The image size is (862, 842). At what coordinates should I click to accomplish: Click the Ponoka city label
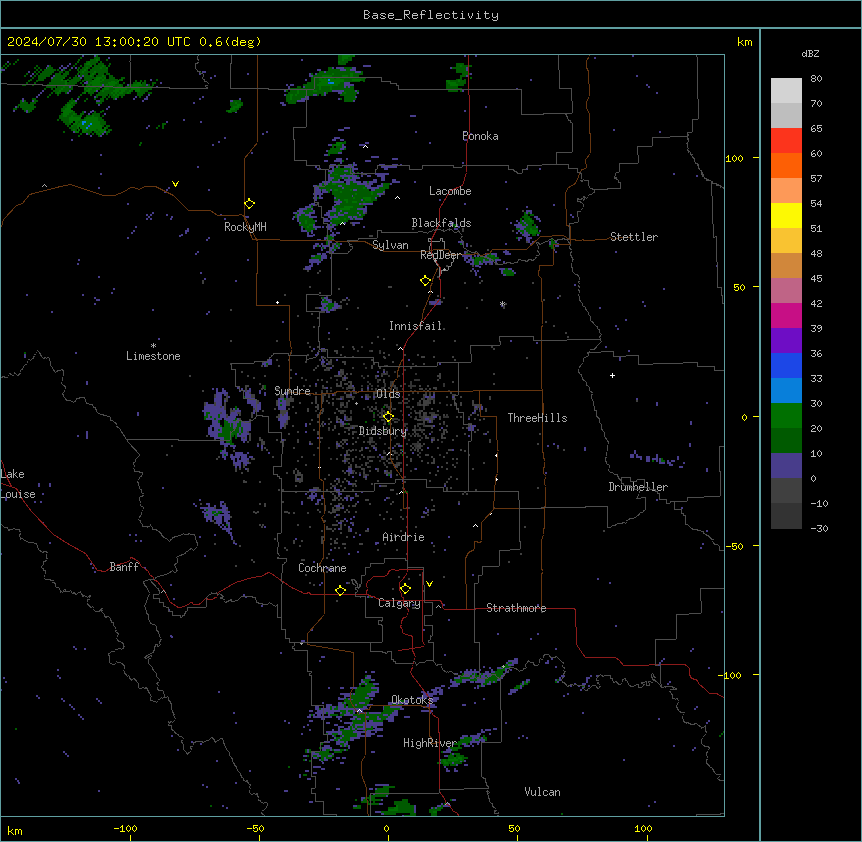(480, 136)
